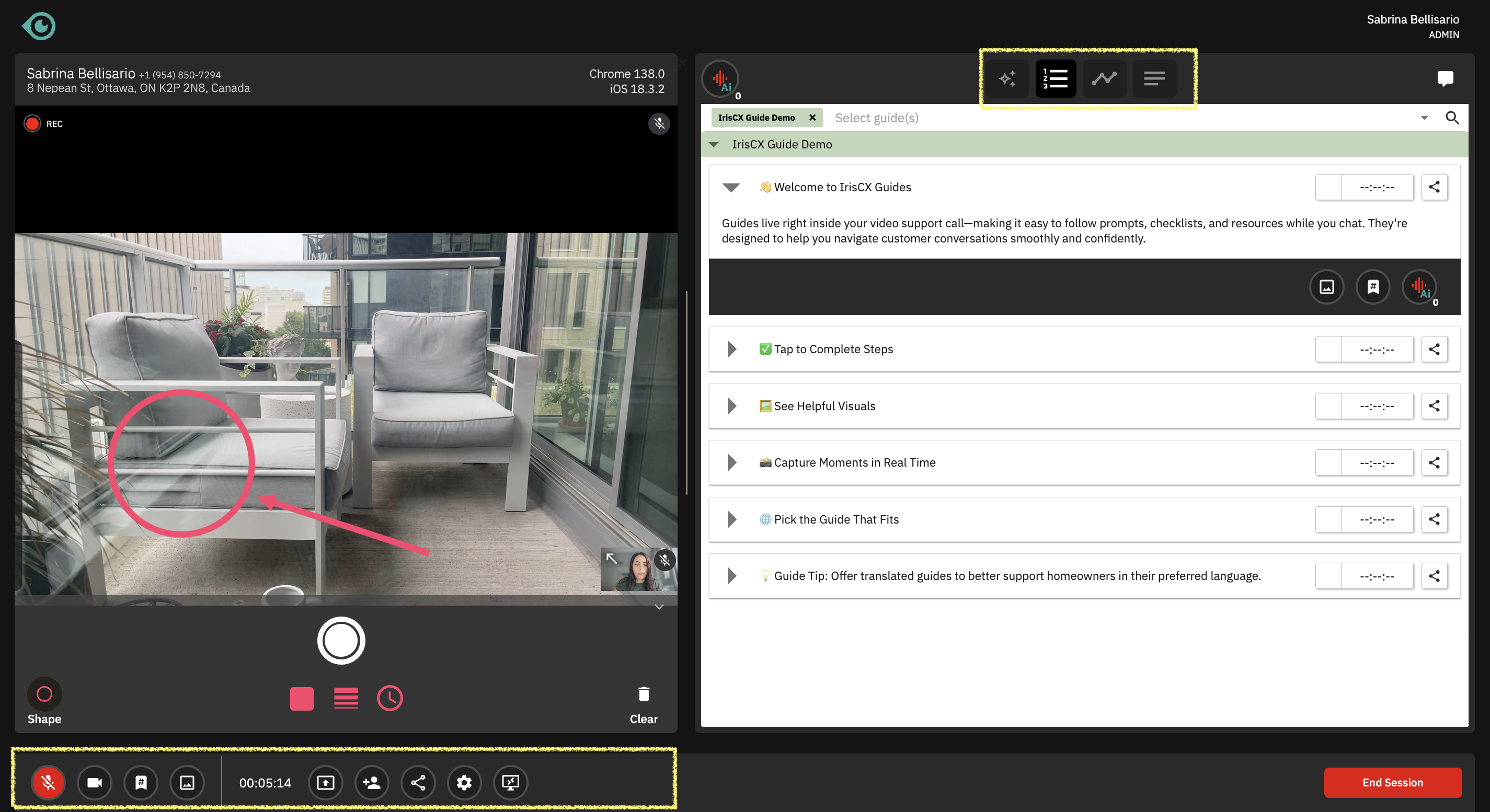The height and width of the screenshot is (812, 1490).
Task: Share the Tap to Complete Steps step
Action: tap(1435, 349)
